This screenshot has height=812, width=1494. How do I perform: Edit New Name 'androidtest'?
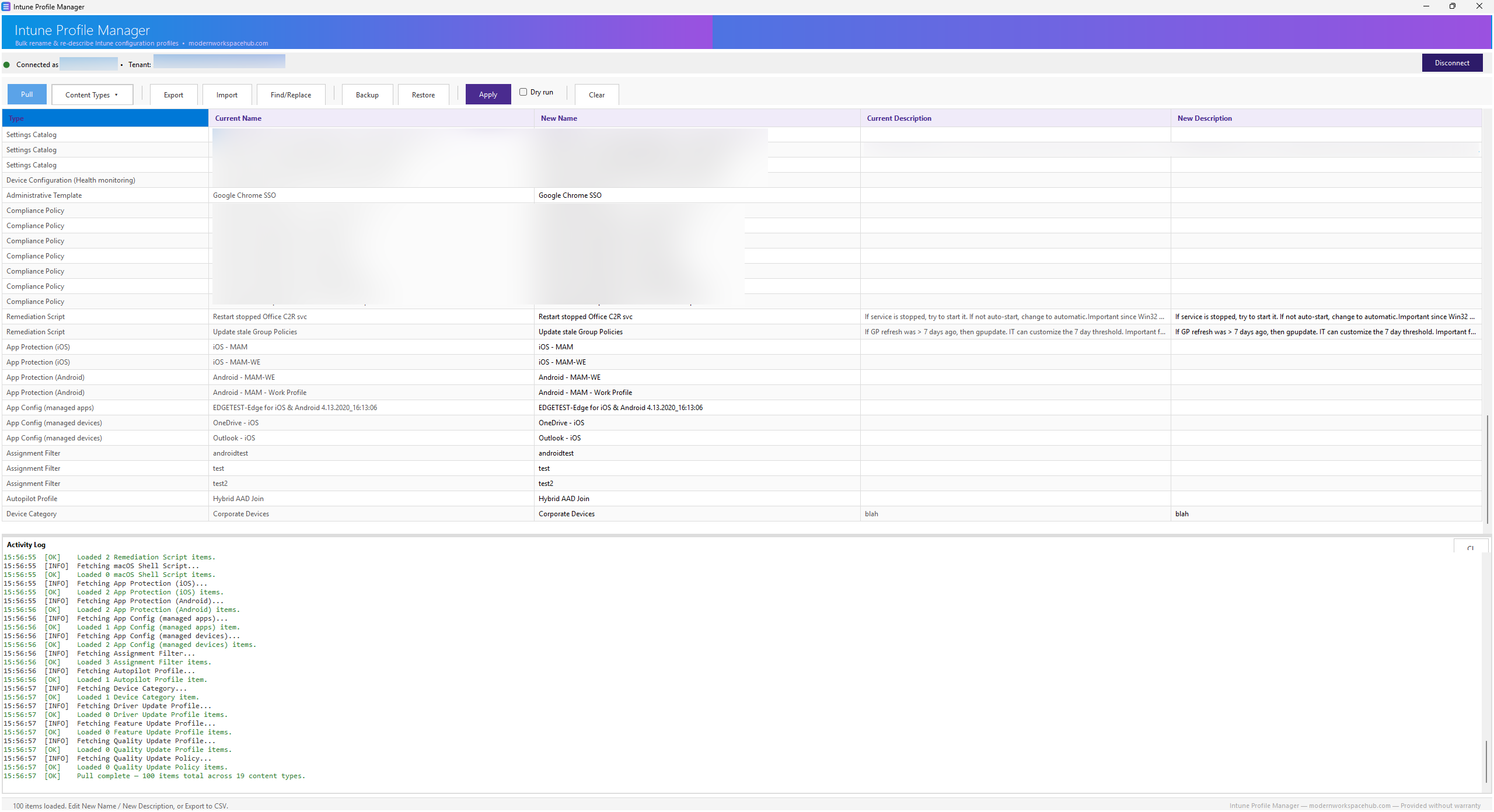pos(697,453)
